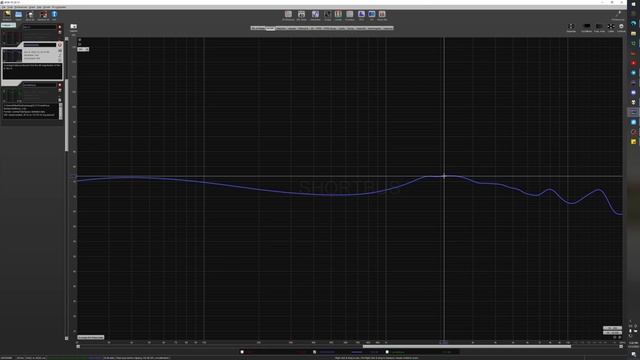Image resolution: width=640 pixels, height=360 pixels.
Task: Edit the first measurement name field
Action: pos(40,27)
